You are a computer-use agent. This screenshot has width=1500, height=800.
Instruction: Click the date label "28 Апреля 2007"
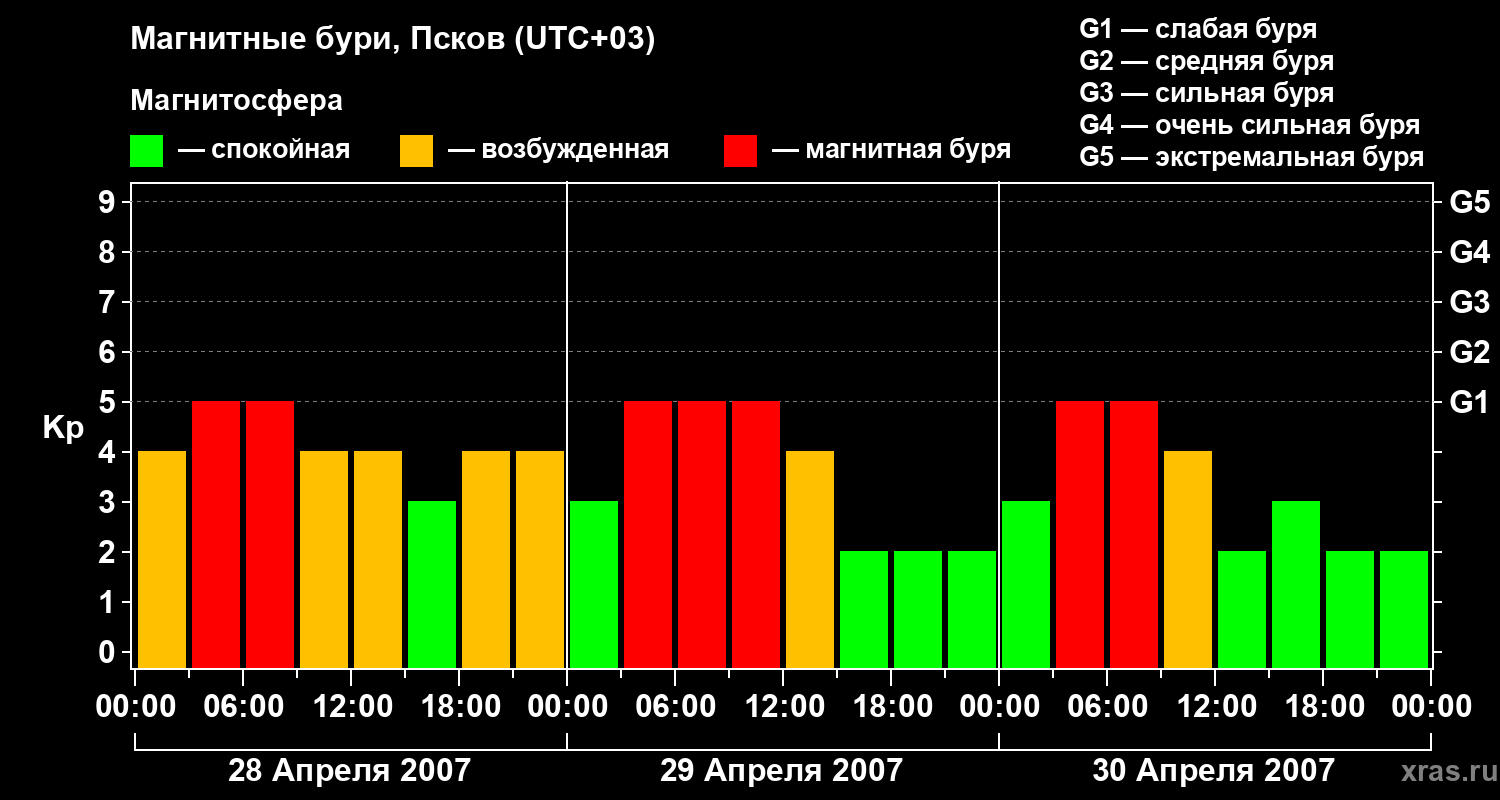[x=349, y=771]
